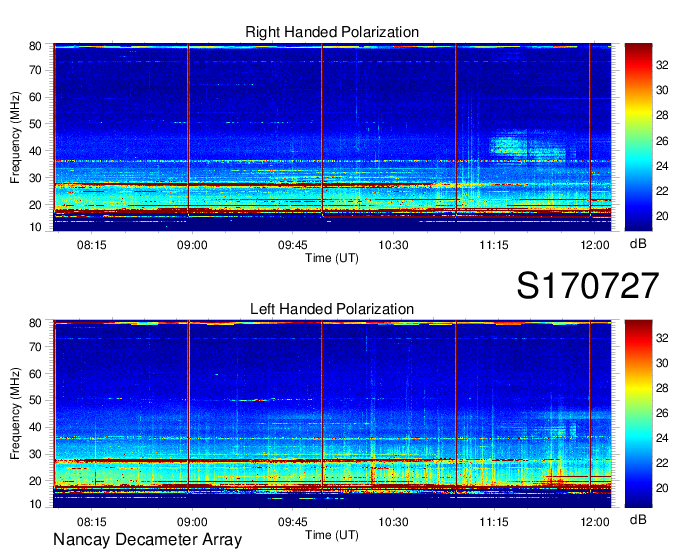Image resolution: width=680 pixels, height=552 pixels.
Task: Click the 50 MHz label on upper plot
Action: (35, 124)
